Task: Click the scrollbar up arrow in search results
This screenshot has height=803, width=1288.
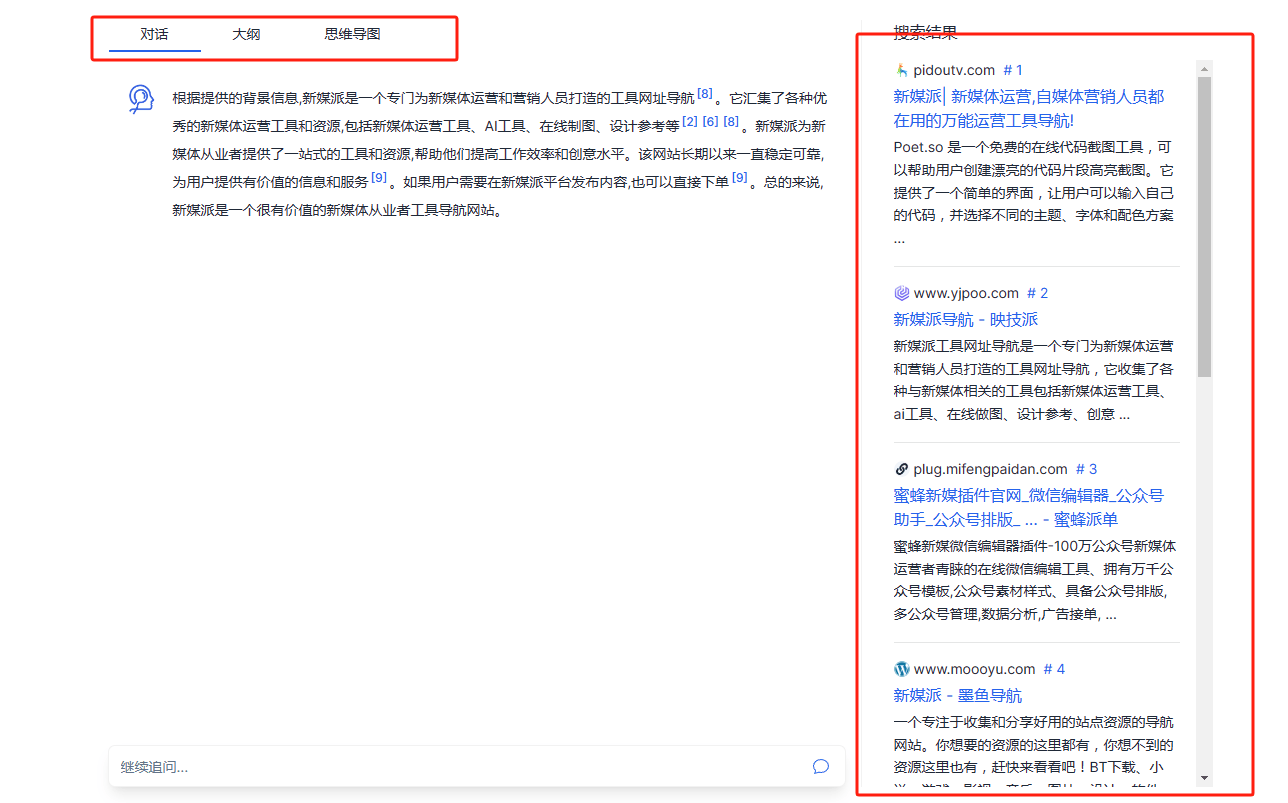Action: click(1204, 69)
